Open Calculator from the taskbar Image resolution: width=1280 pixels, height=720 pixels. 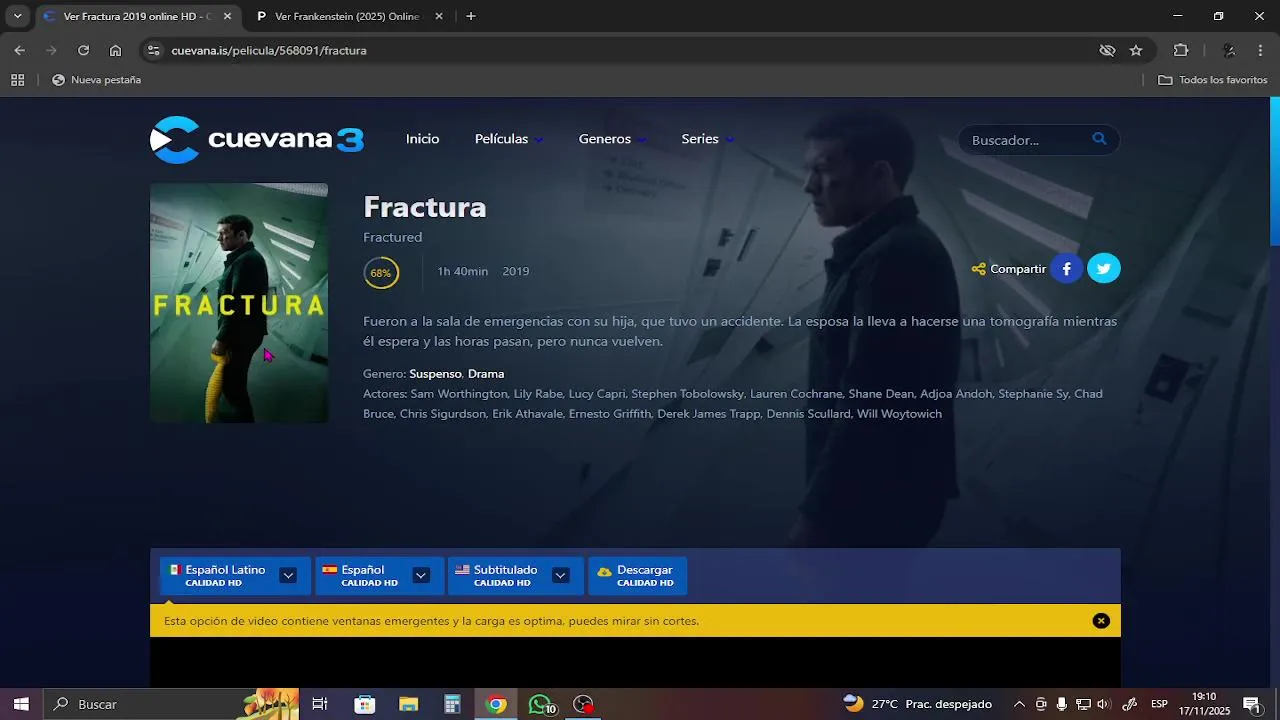[x=452, y=704]
